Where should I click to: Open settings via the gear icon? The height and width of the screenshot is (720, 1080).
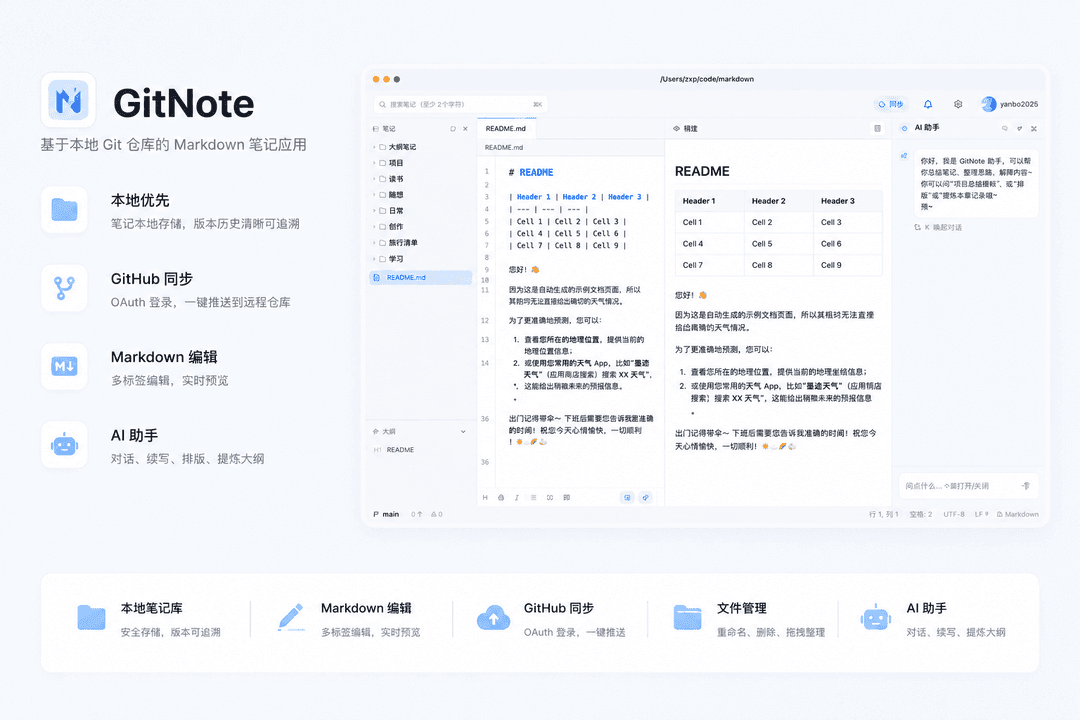tap(958, 104)
